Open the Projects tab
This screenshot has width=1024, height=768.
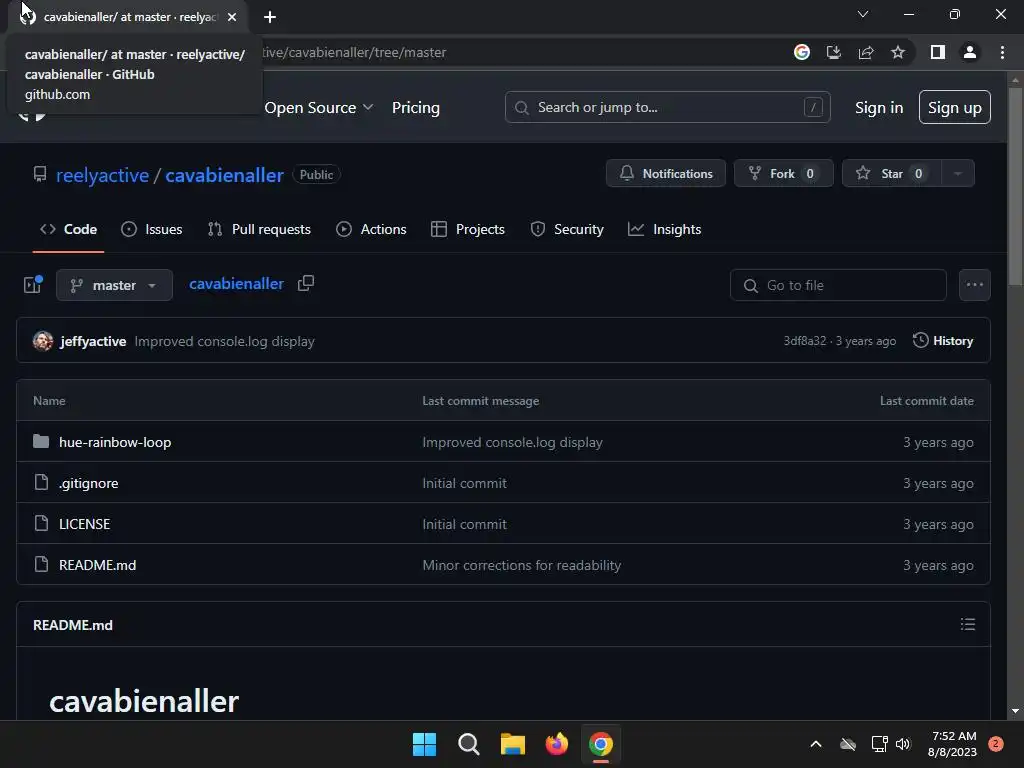point(468,229)
